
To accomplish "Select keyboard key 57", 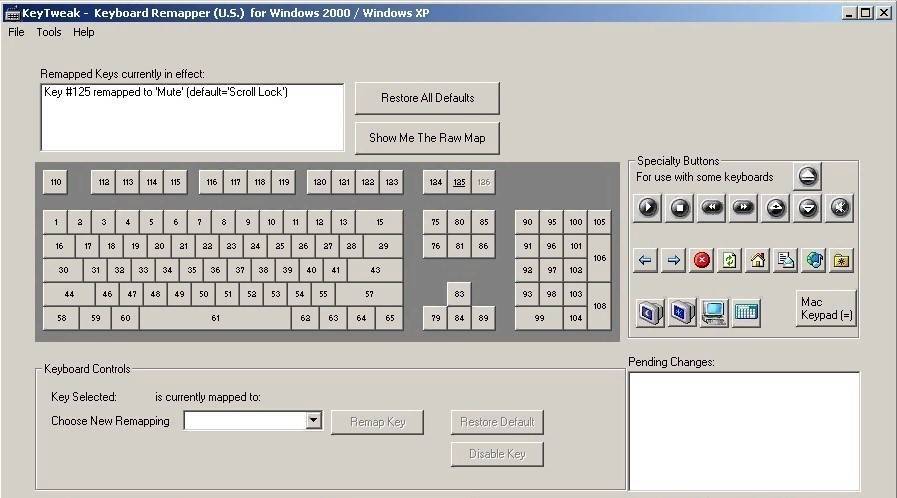I will pyautogui.click(x=369, y=294).
